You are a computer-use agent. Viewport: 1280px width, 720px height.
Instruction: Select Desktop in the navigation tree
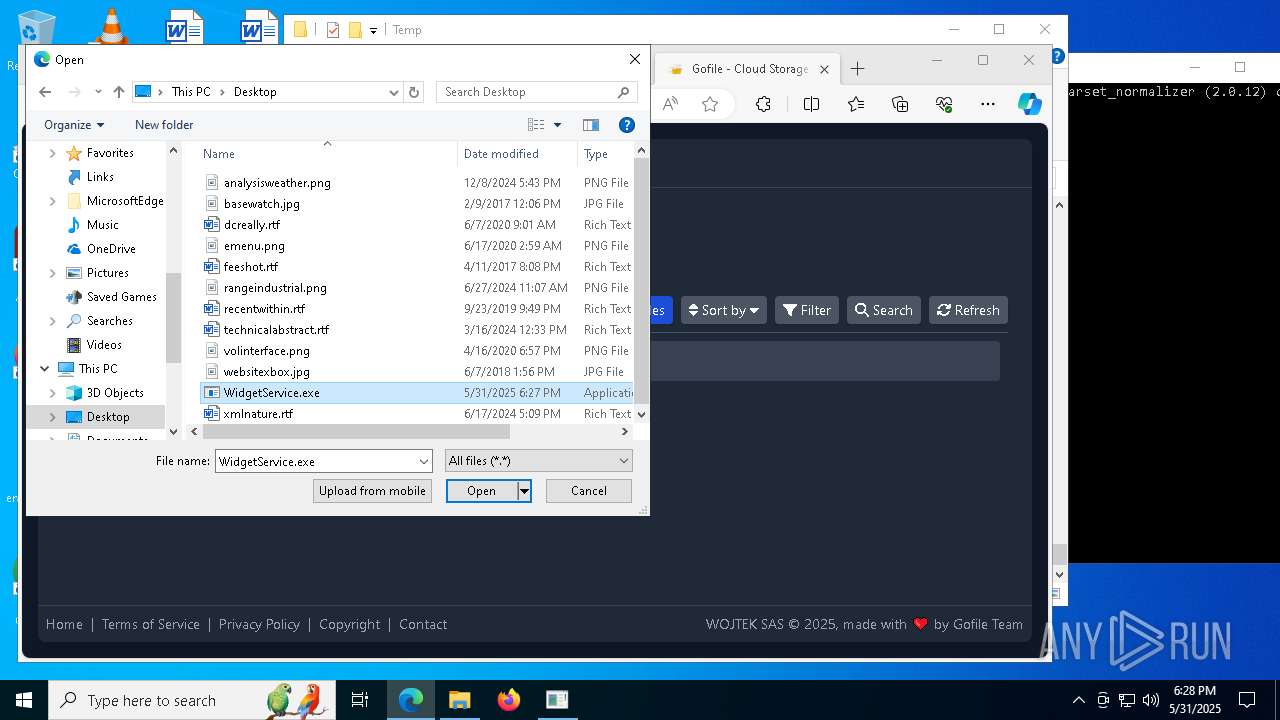click(x=108, y=417)
